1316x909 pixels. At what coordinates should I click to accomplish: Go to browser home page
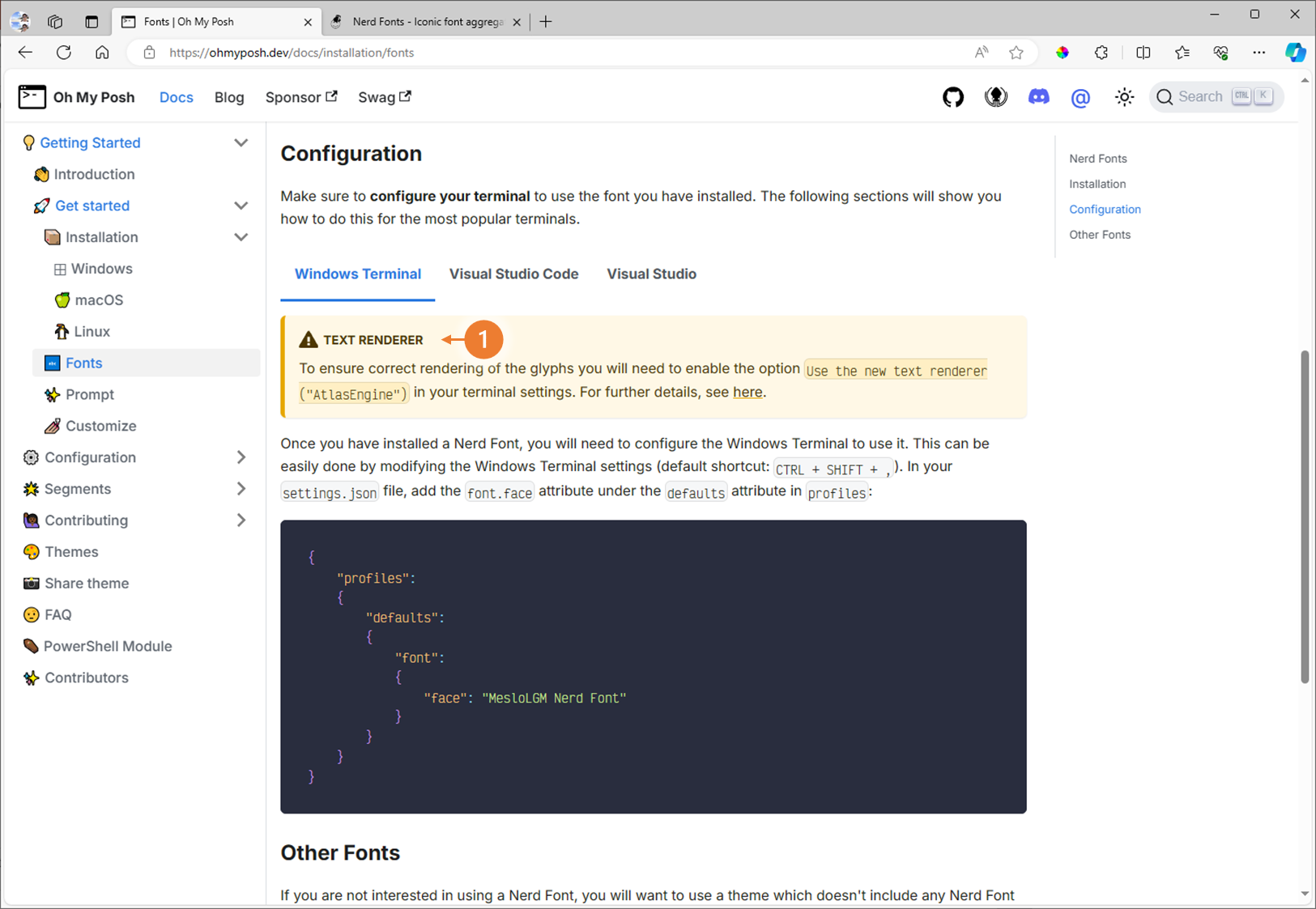point(102,53)
